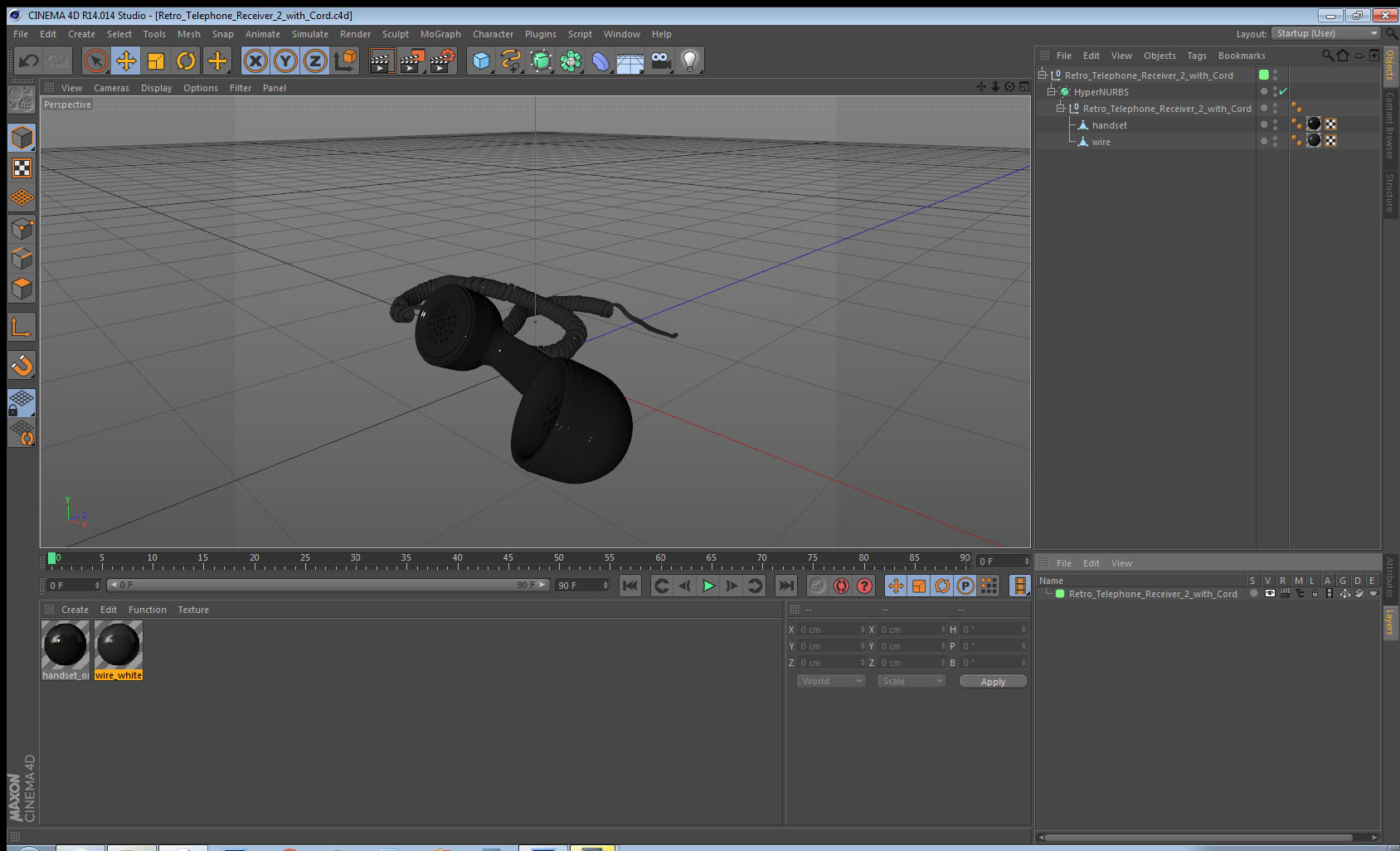Collapse the HyperNURBS tree node
Viewport: 1400px width, 851px height.
(x=1052, y=92)
